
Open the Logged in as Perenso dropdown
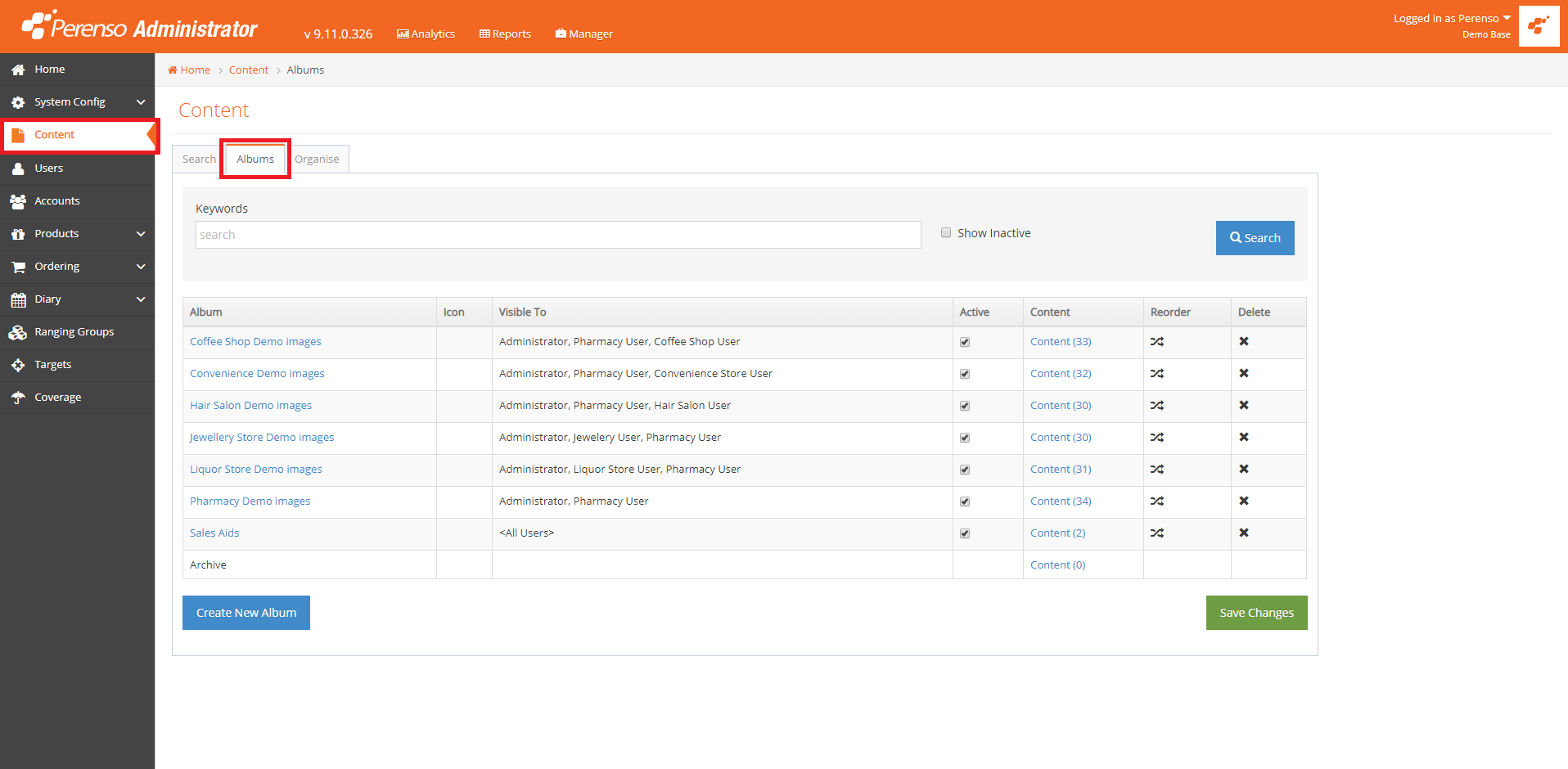pyautogui.click(x=1452, y=19)
